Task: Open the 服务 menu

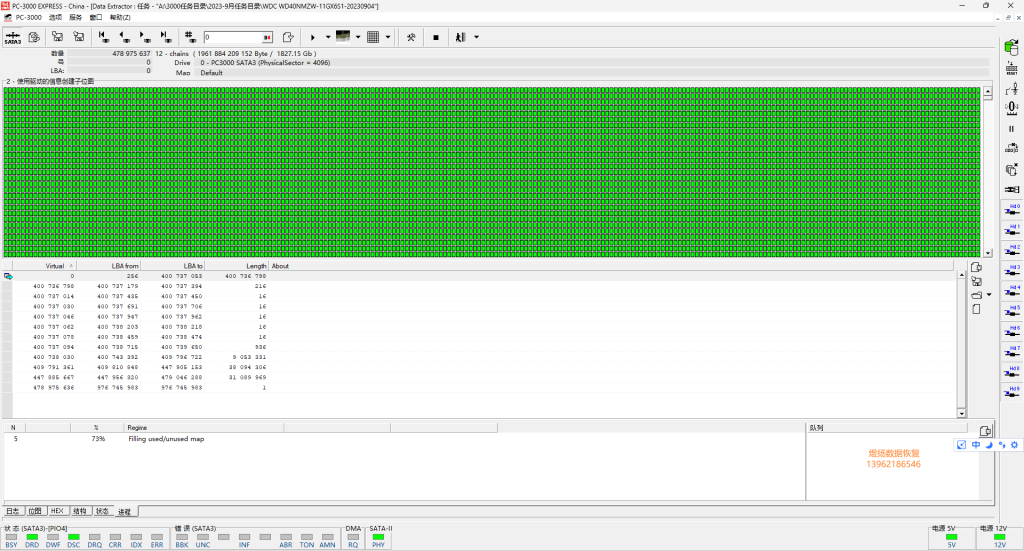Action: [76, 18]
